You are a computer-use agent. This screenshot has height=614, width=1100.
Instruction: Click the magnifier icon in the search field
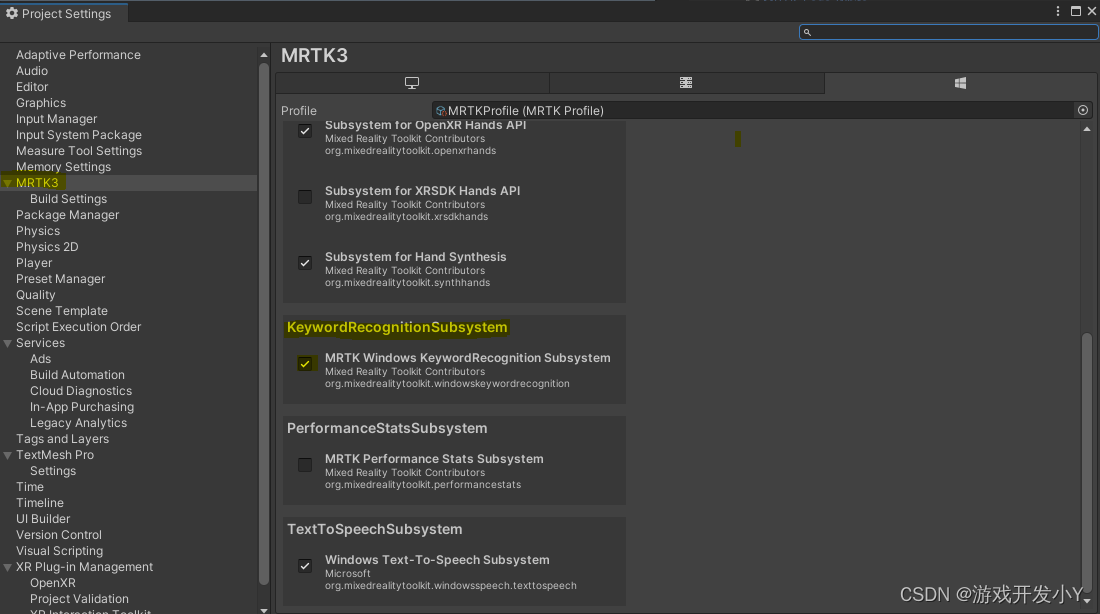[806, 32]
